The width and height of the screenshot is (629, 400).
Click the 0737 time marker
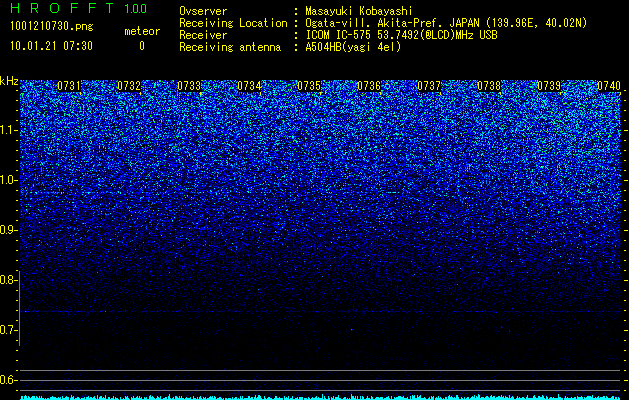(x=429, y=86)
